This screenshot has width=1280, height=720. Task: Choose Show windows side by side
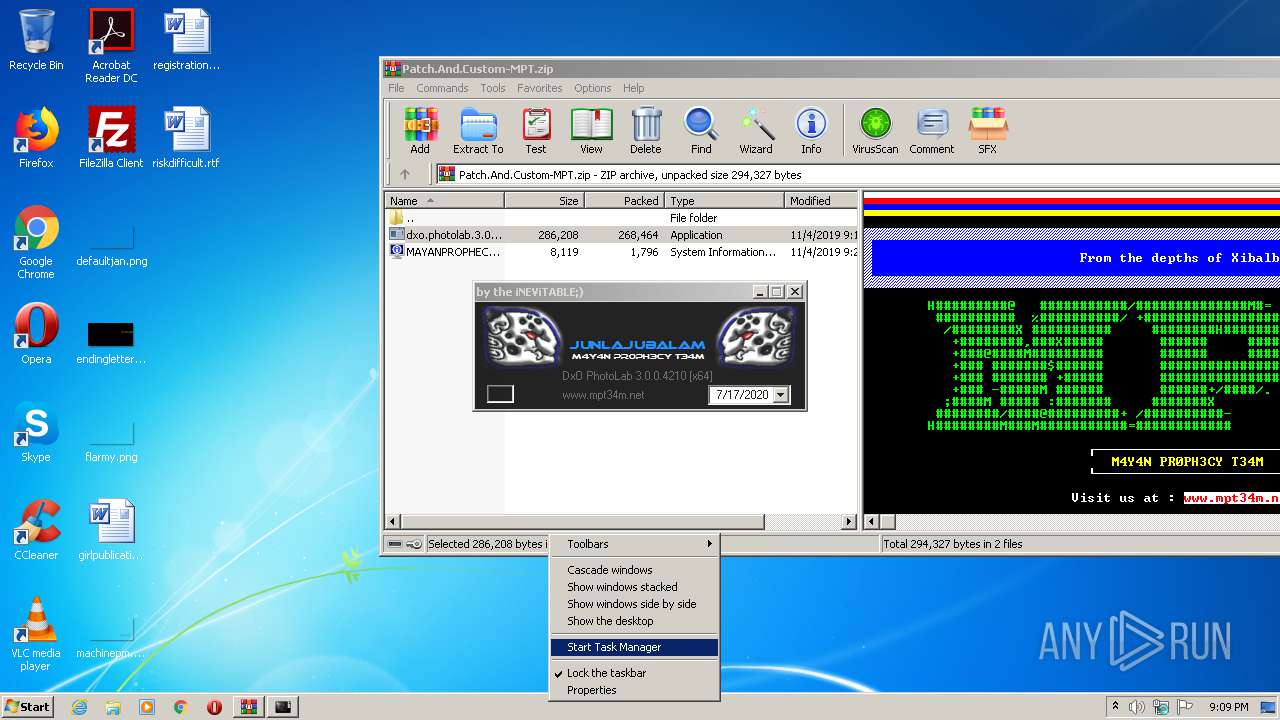(634, 604)
